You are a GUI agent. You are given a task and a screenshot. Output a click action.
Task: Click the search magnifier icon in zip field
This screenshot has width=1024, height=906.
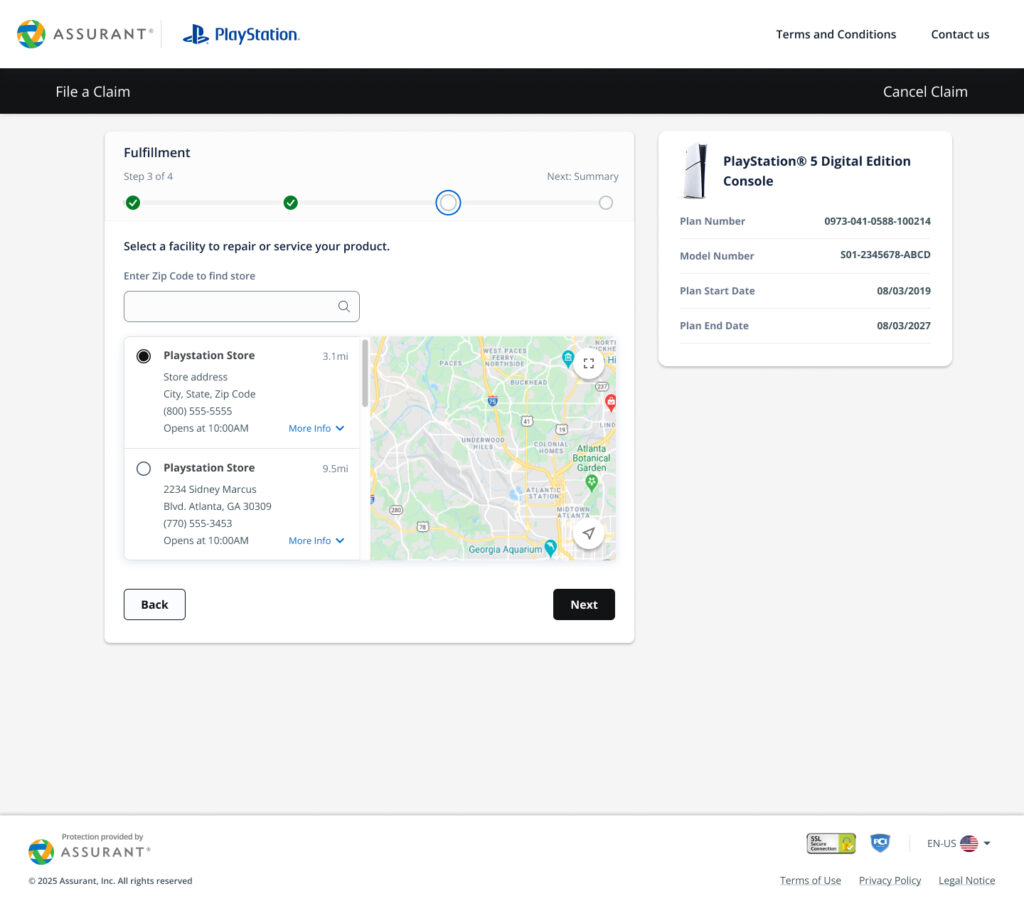[344, 307]
